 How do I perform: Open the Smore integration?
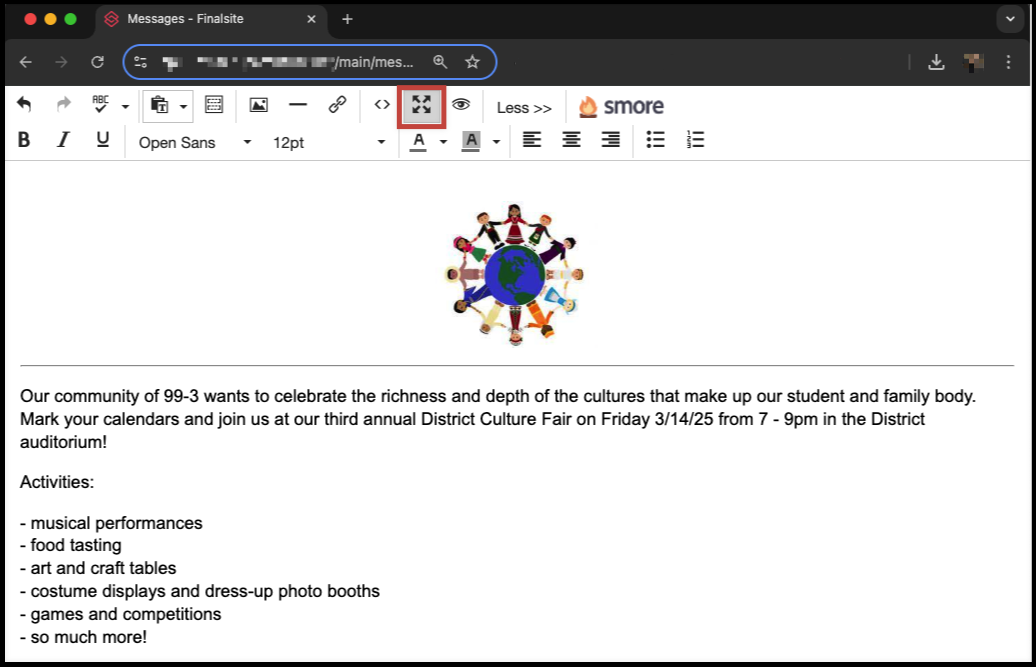point(621,107)
